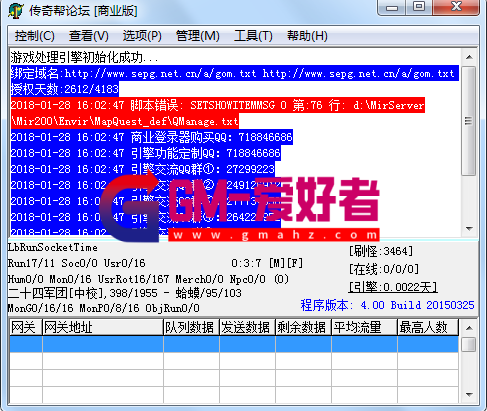The width and height of the screenshot is (487, 411).
Task: Click the 最高人数 column header
Action: point(428,327)
